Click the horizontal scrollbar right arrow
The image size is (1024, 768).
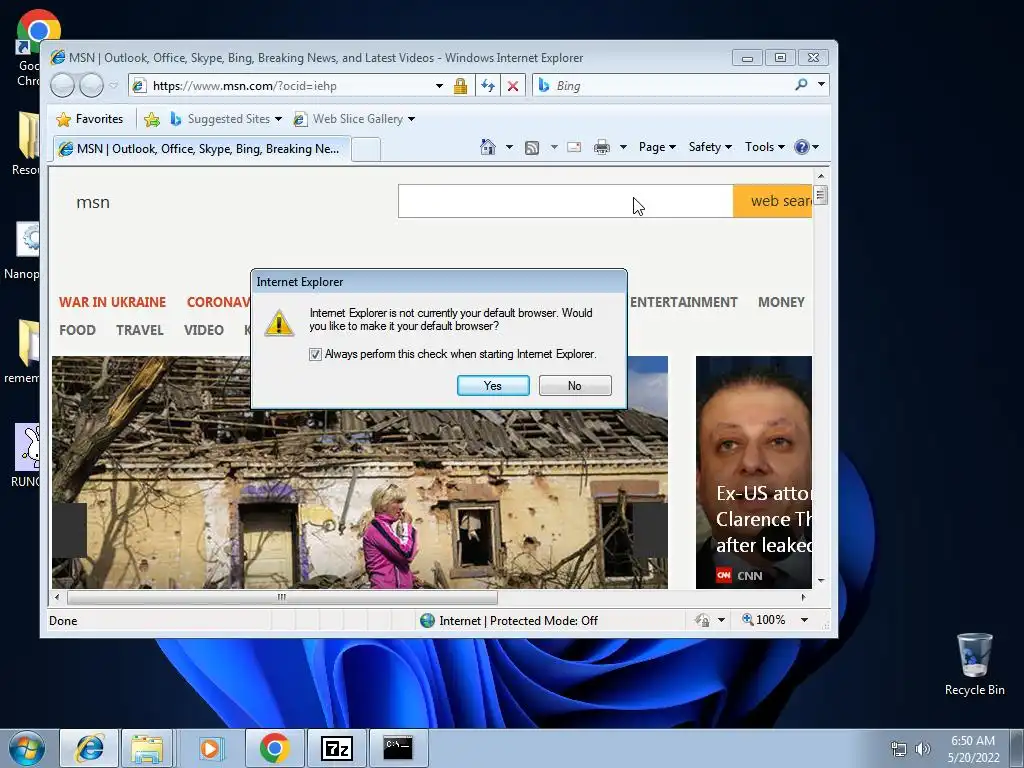tap(803, 597)
